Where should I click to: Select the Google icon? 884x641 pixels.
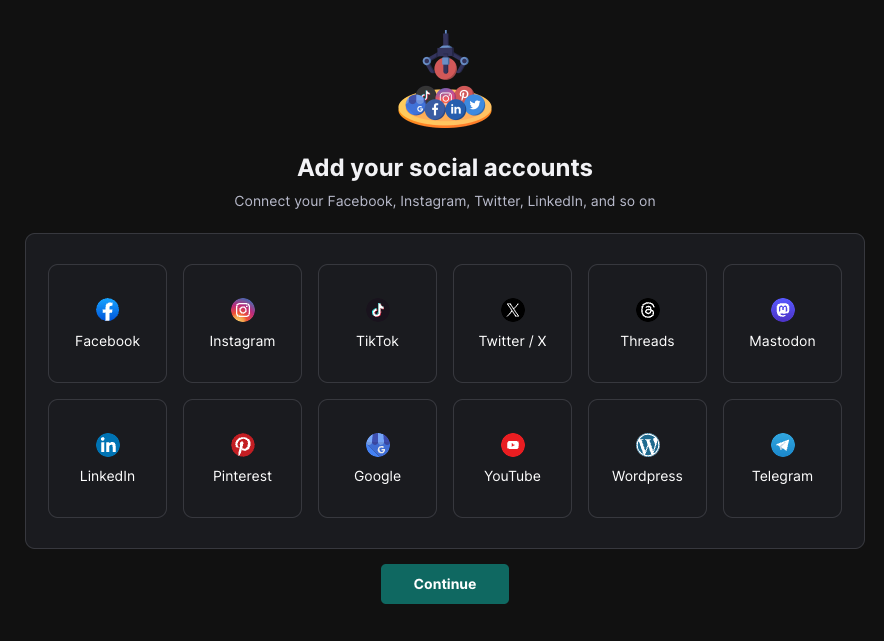click(x=377, y=445)
